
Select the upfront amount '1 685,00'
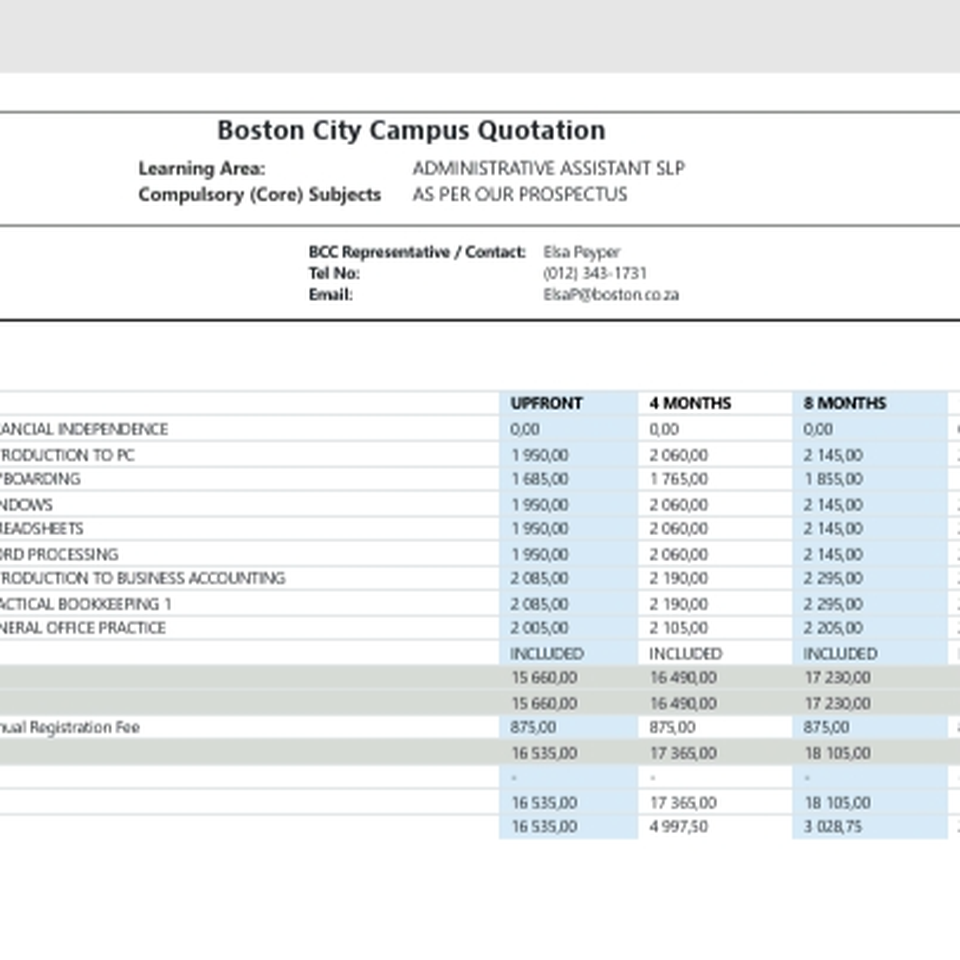tap(539, 479)
